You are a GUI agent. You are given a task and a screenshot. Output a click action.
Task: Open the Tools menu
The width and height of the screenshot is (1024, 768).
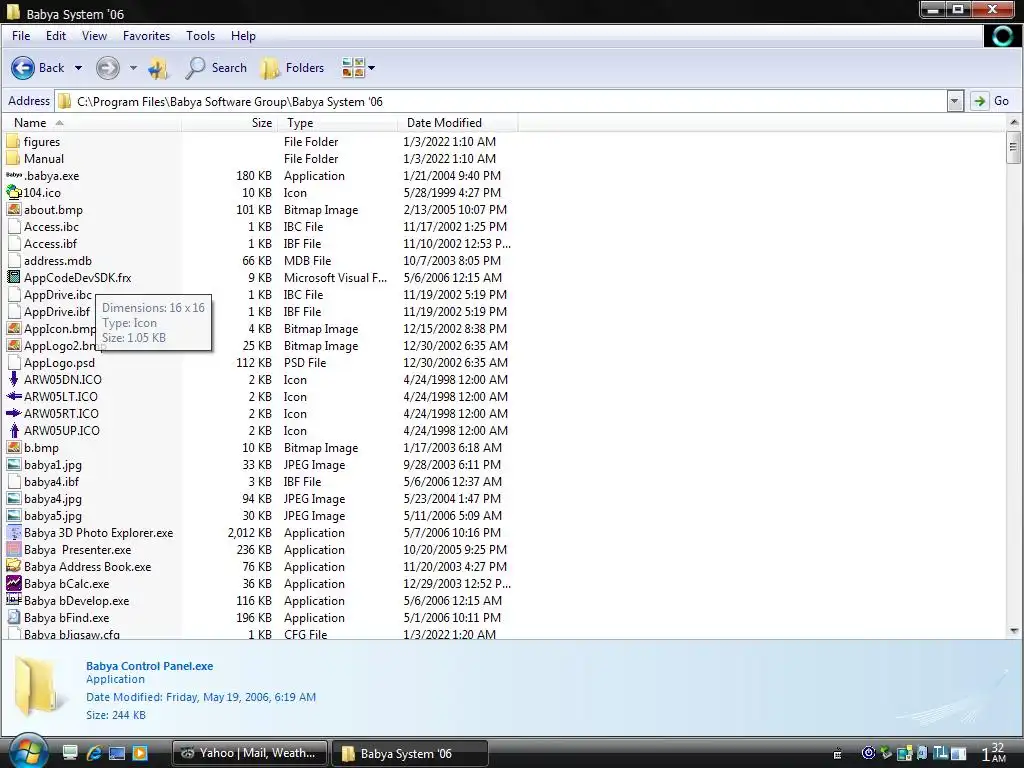point(200,36)
